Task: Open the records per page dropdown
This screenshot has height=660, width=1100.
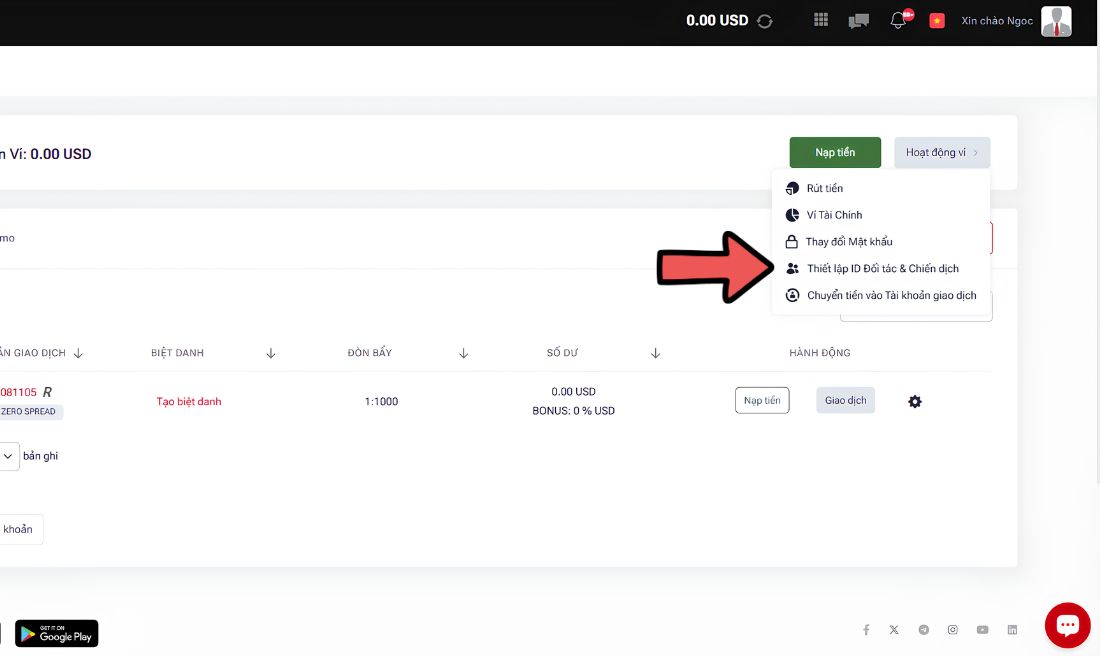Action: point(8,456)
